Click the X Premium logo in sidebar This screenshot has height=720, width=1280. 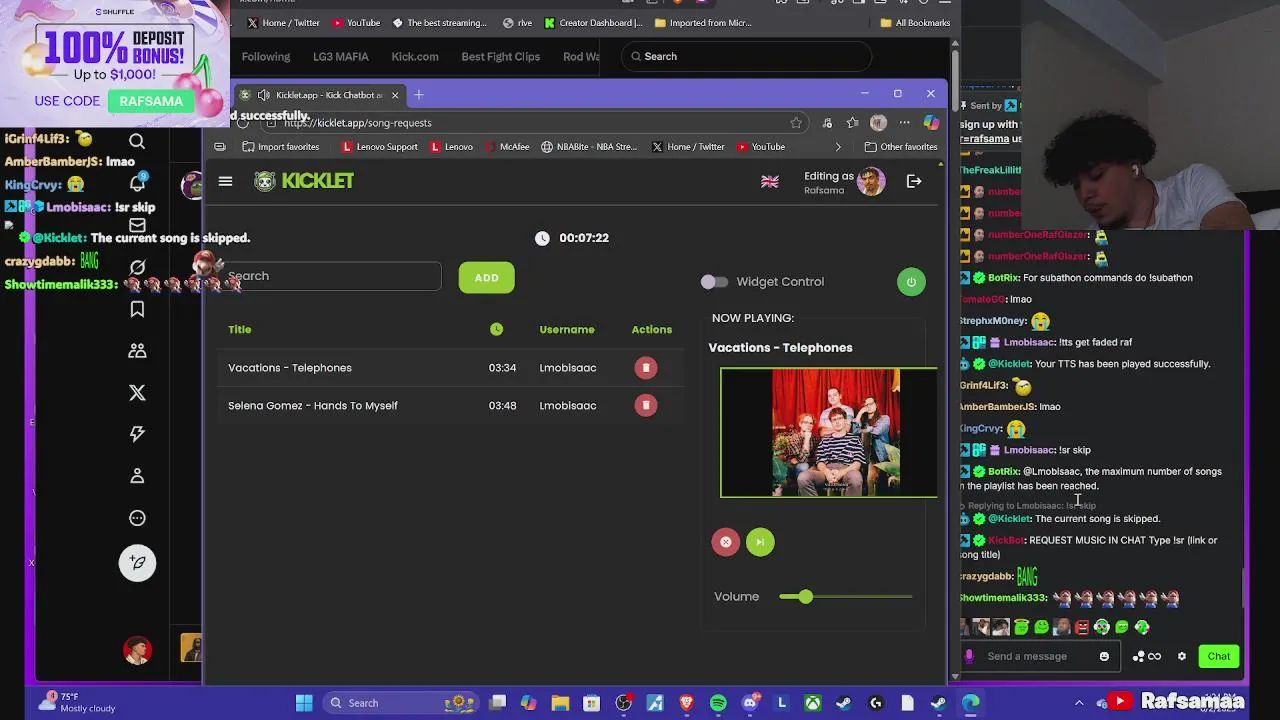tap(137, 393)
